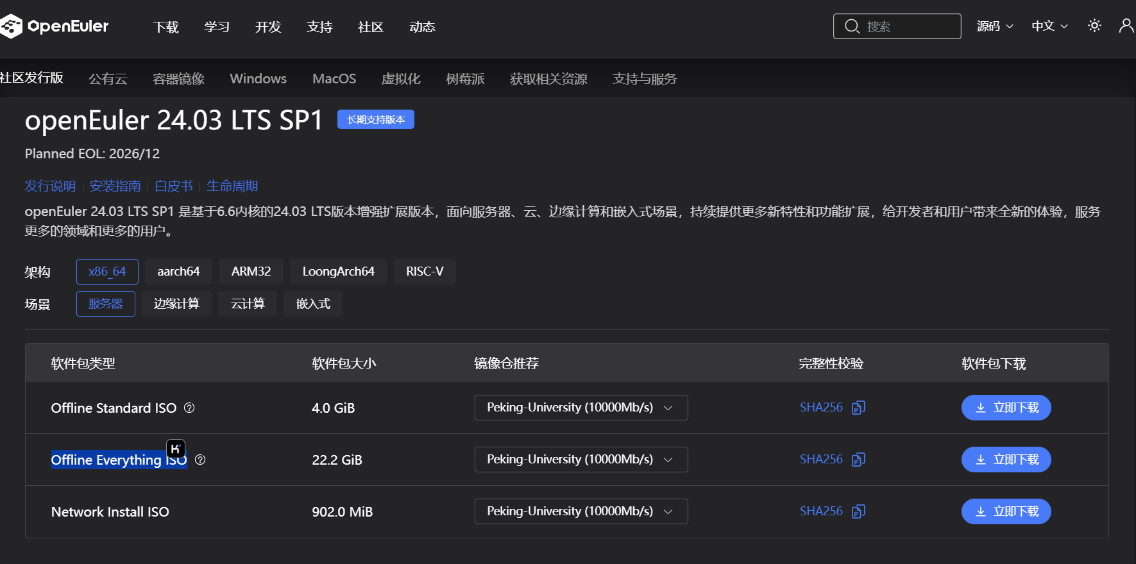Toggle the light/dark theme sun icon
Screen dimensions: 1136x564
click(x=1095, y=25)
